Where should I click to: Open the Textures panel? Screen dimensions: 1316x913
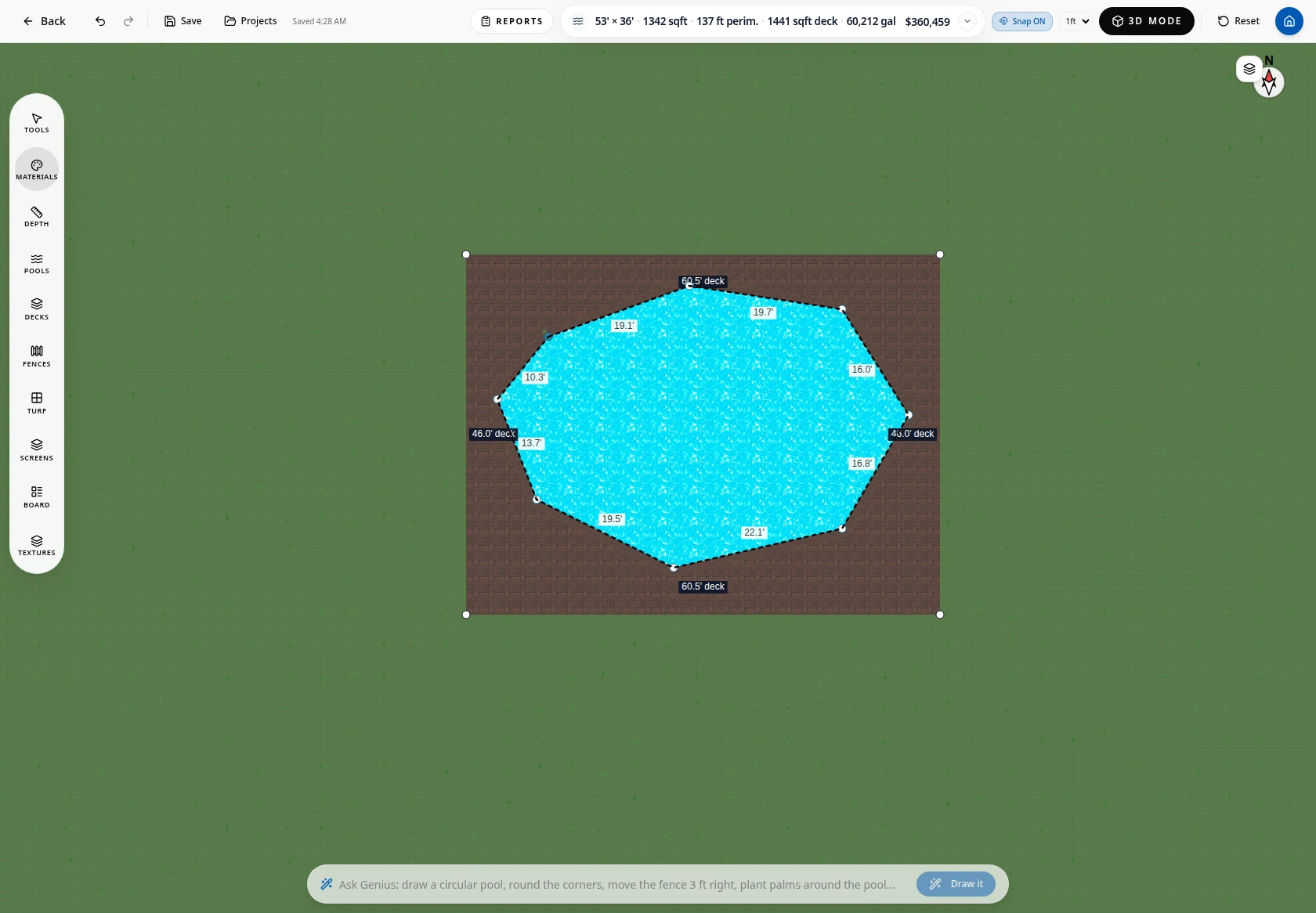pyautogui.click(x=37, y=546)
